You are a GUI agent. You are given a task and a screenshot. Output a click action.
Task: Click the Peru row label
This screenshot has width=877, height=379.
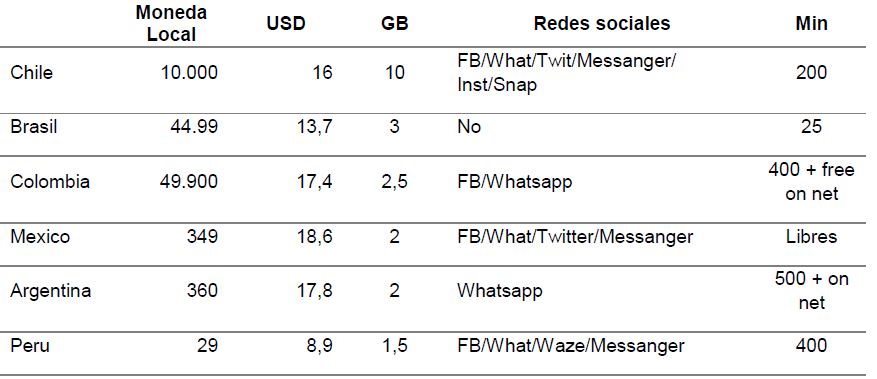pyautogui.click(x=30, y=345)
